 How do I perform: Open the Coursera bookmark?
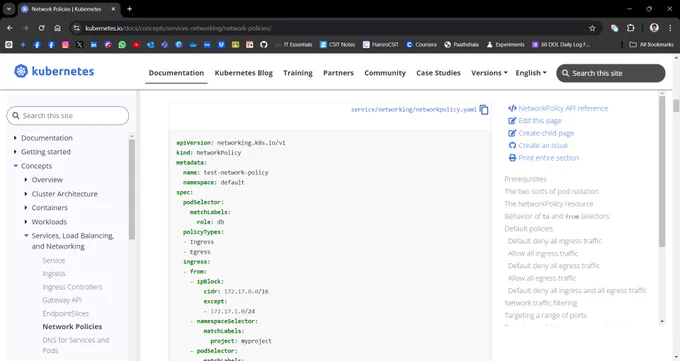pyautogui.click(x=421, y=45)
